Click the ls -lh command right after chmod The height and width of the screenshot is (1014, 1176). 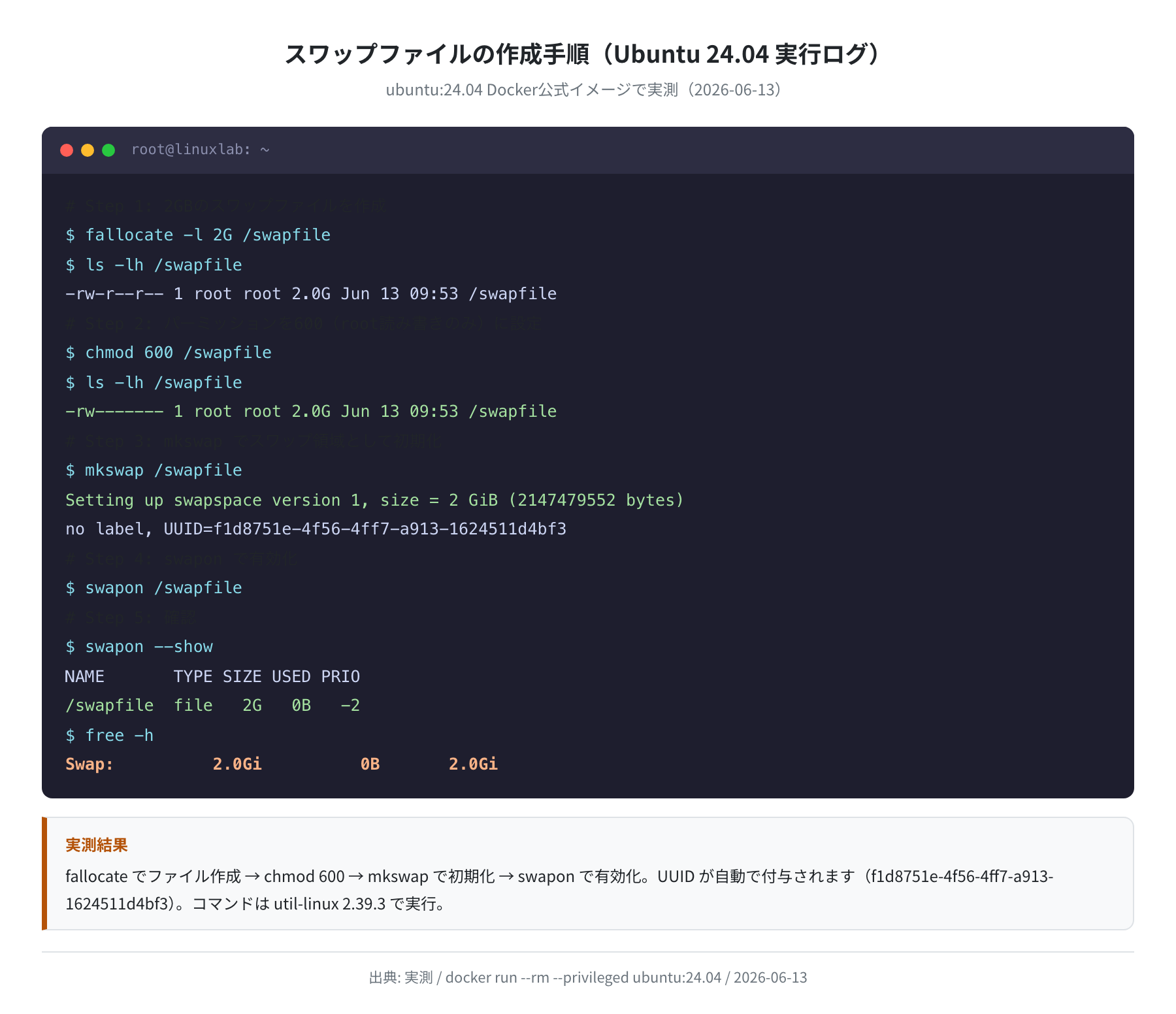point(154,382)
